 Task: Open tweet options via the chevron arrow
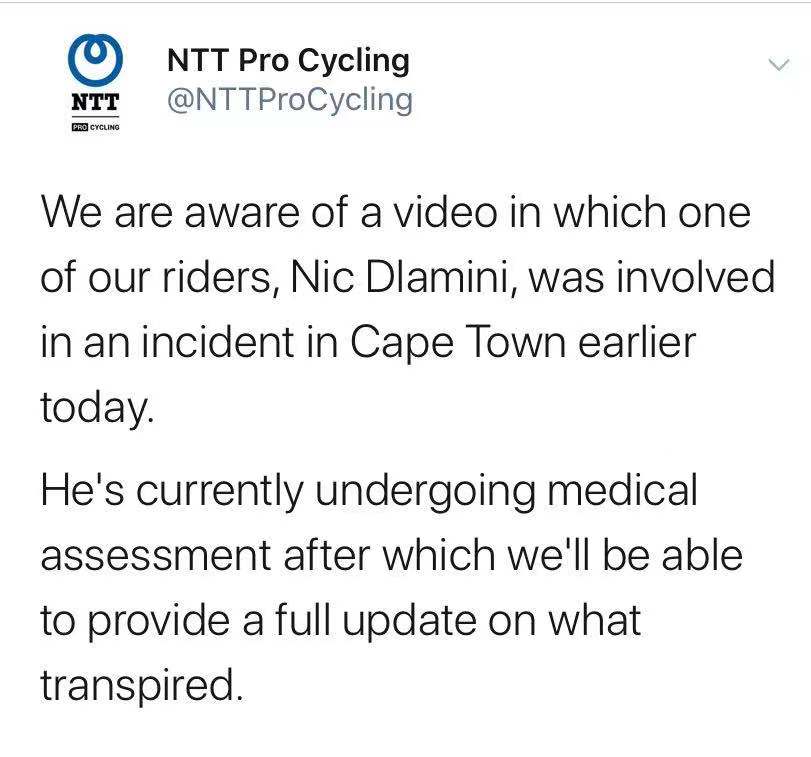point(779,65)
